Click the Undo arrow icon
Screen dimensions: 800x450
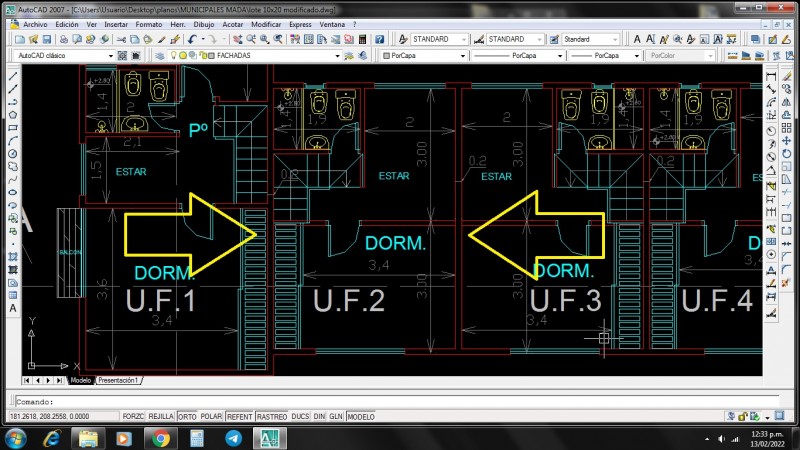191,39
